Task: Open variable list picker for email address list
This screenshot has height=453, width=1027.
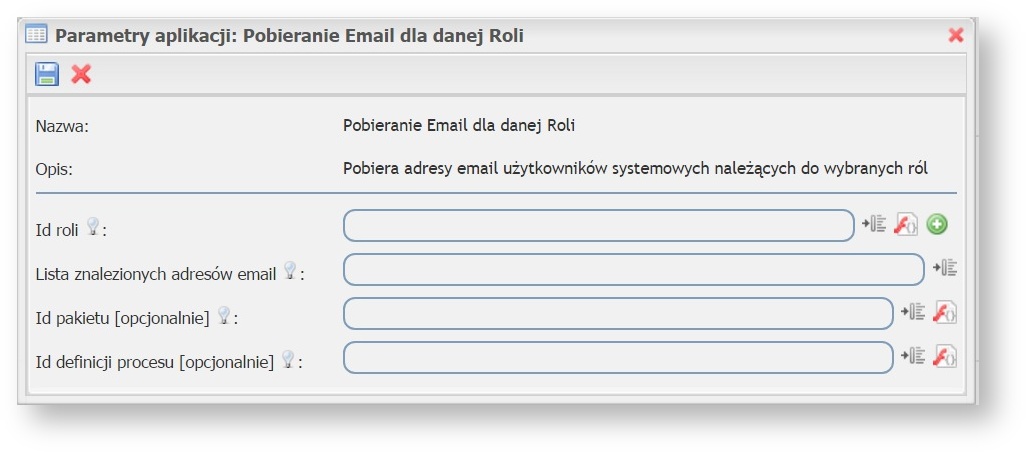Action: pos(945,268)
